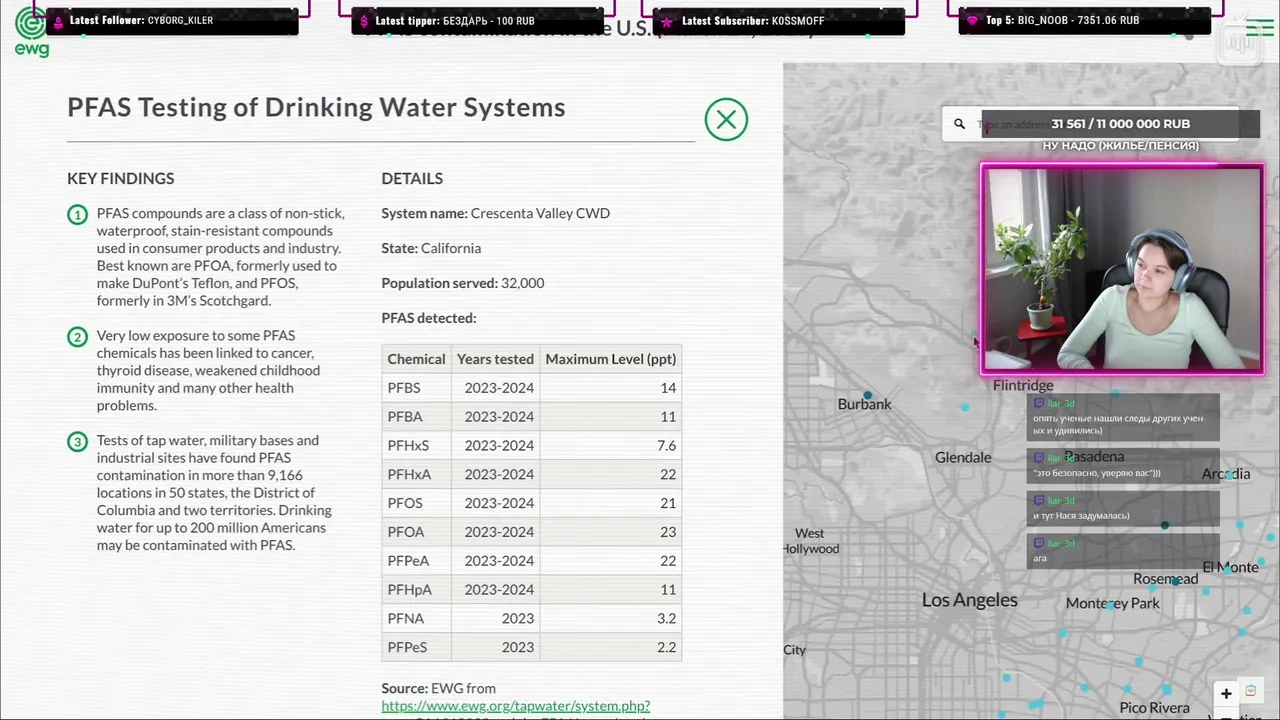The height and width of the screenshot is (720, 1280).
Task: Click the El Monte label on the map
Action: [x=1230, y=568]
